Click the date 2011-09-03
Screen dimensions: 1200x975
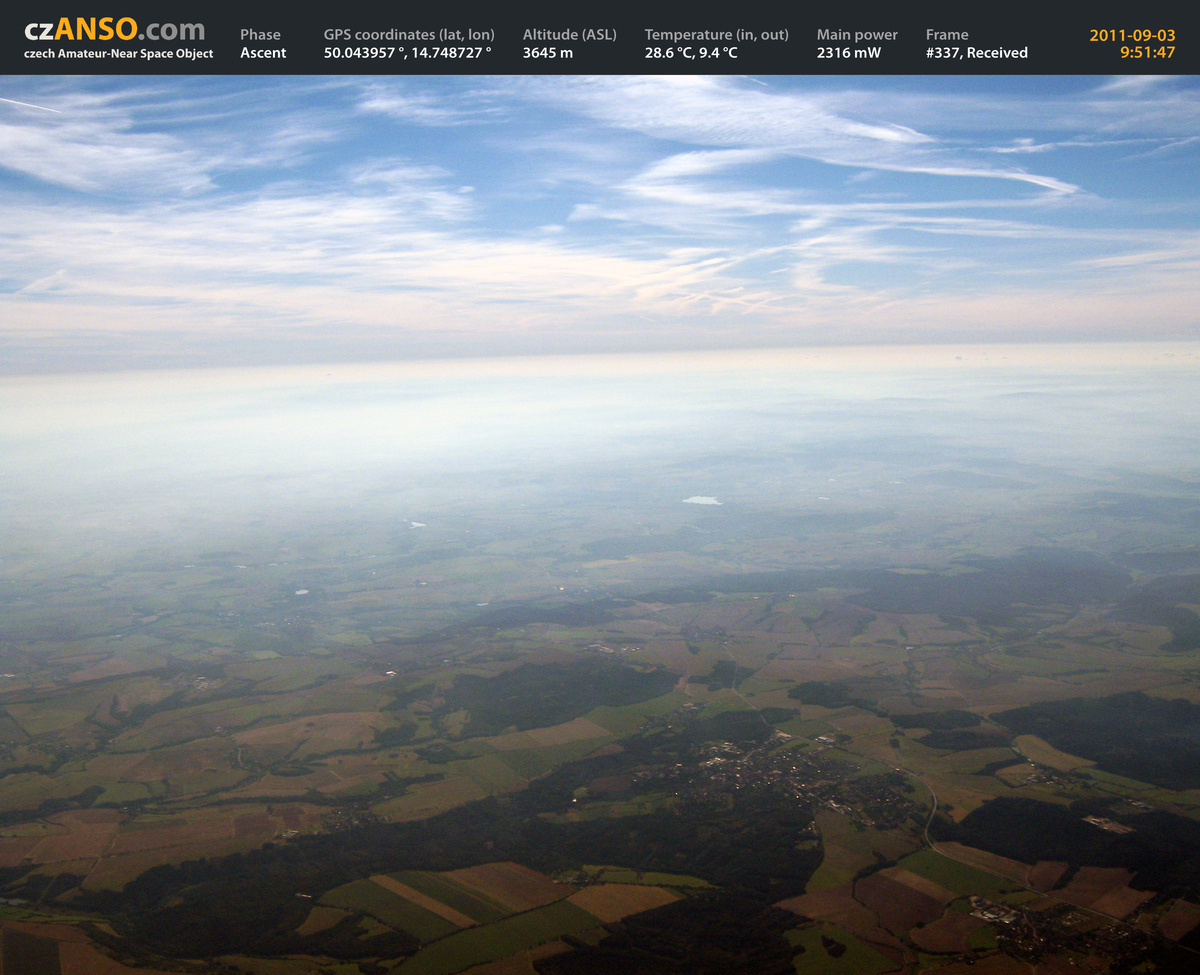click(1132, 35)
